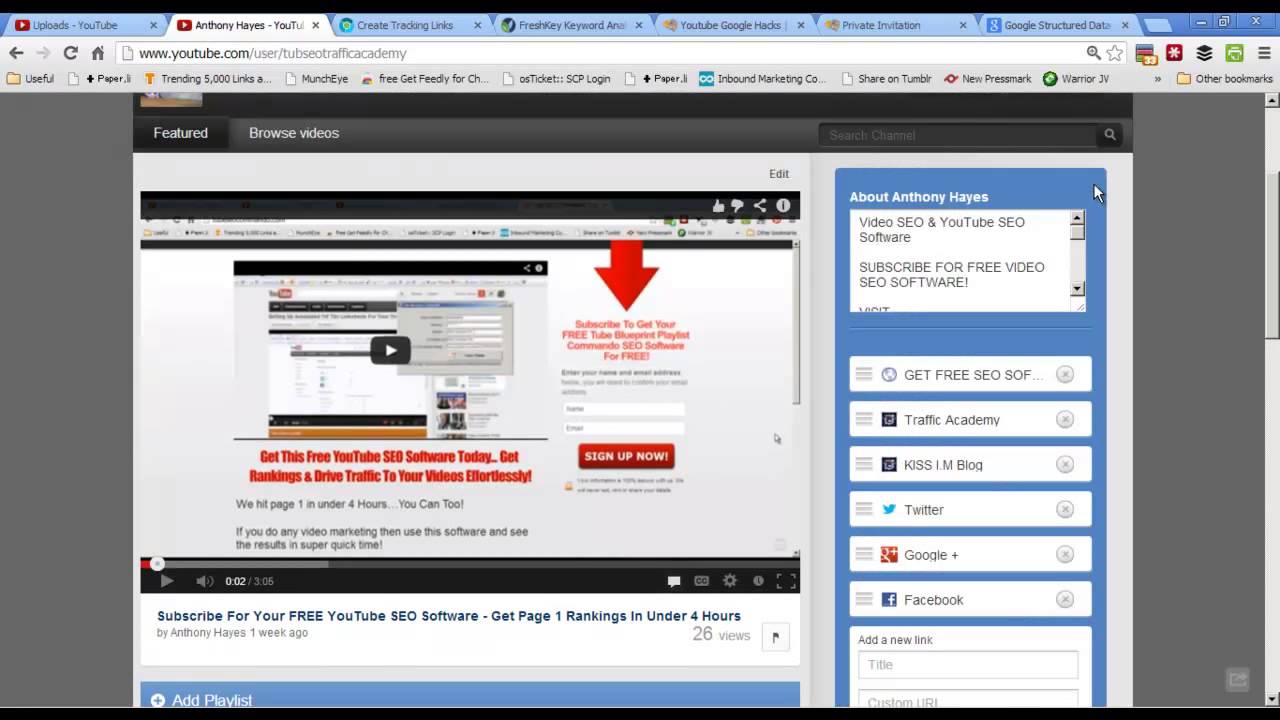Image resolution: width=1280 pixels, height=720 pixels.
Task: Toggle closed captions (CC) in the player
Action: point(702,581)
